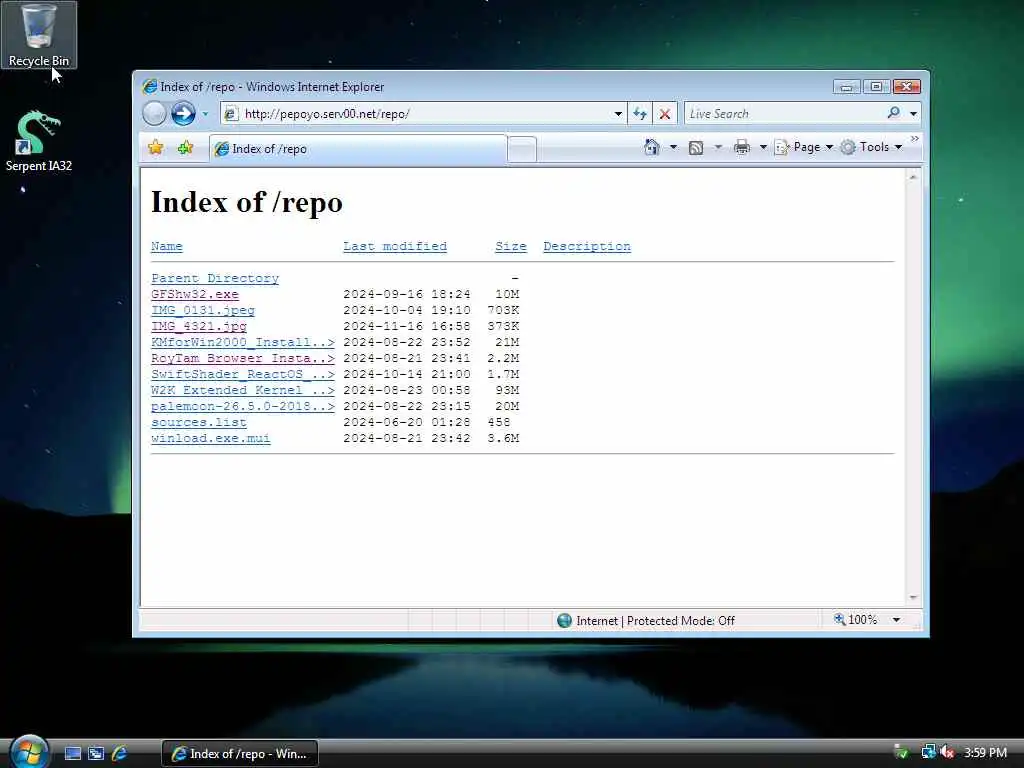Open the Favorites Center star icon
Screen dimensions: 1024x768
156,148
